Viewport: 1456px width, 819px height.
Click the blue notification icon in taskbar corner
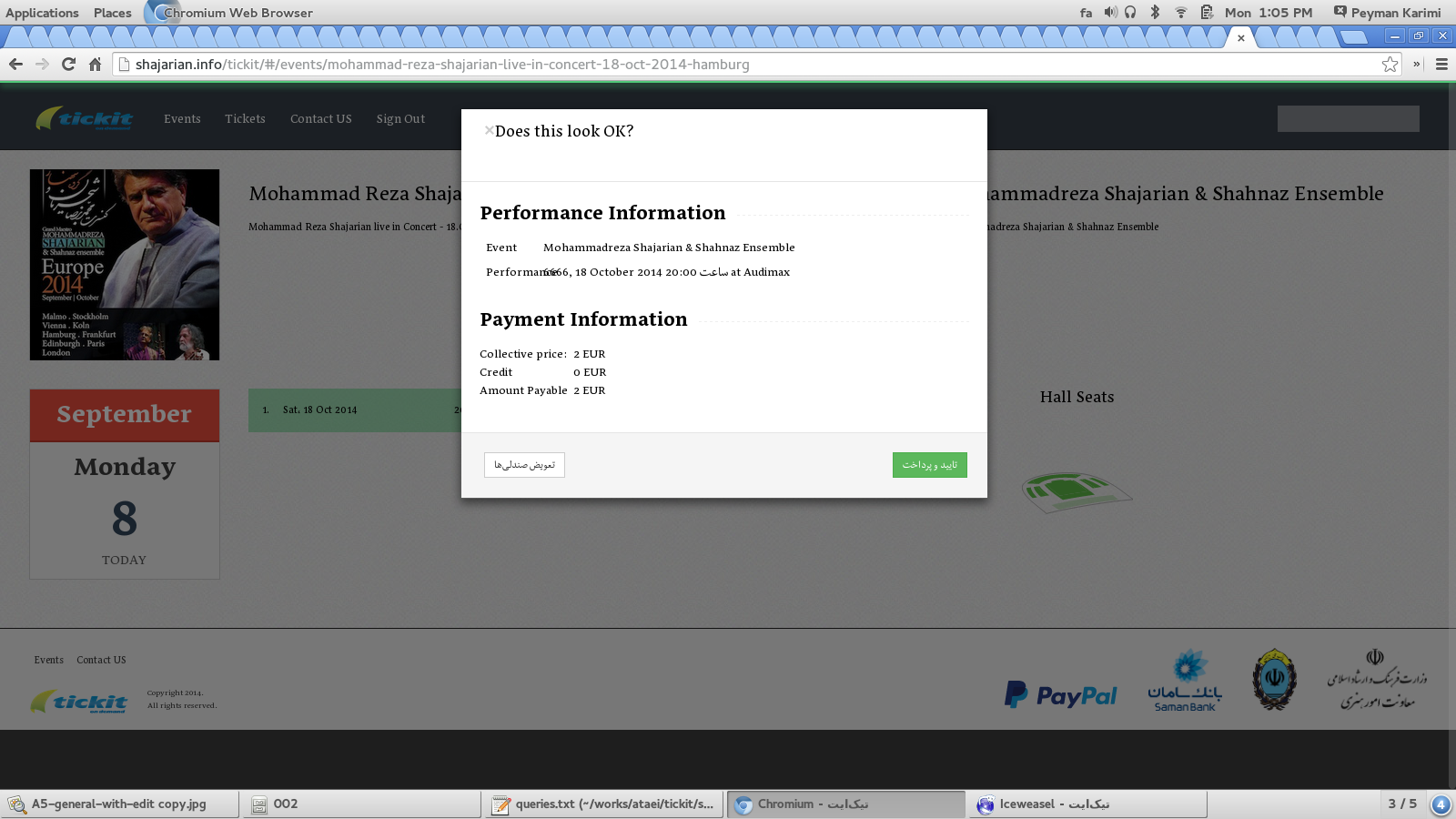pos(1441,804)
